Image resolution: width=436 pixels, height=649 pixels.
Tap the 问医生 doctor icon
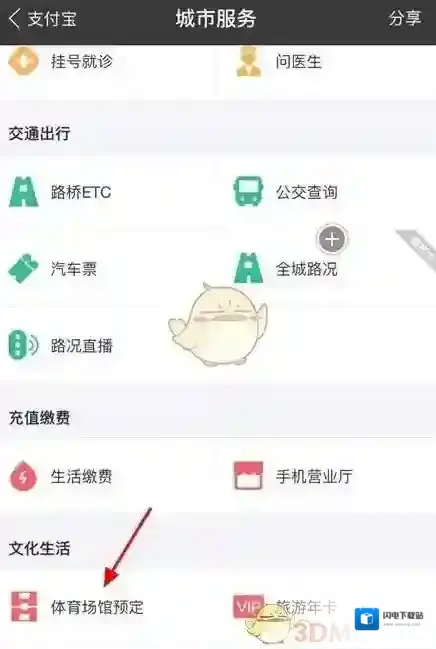(248, 62)
